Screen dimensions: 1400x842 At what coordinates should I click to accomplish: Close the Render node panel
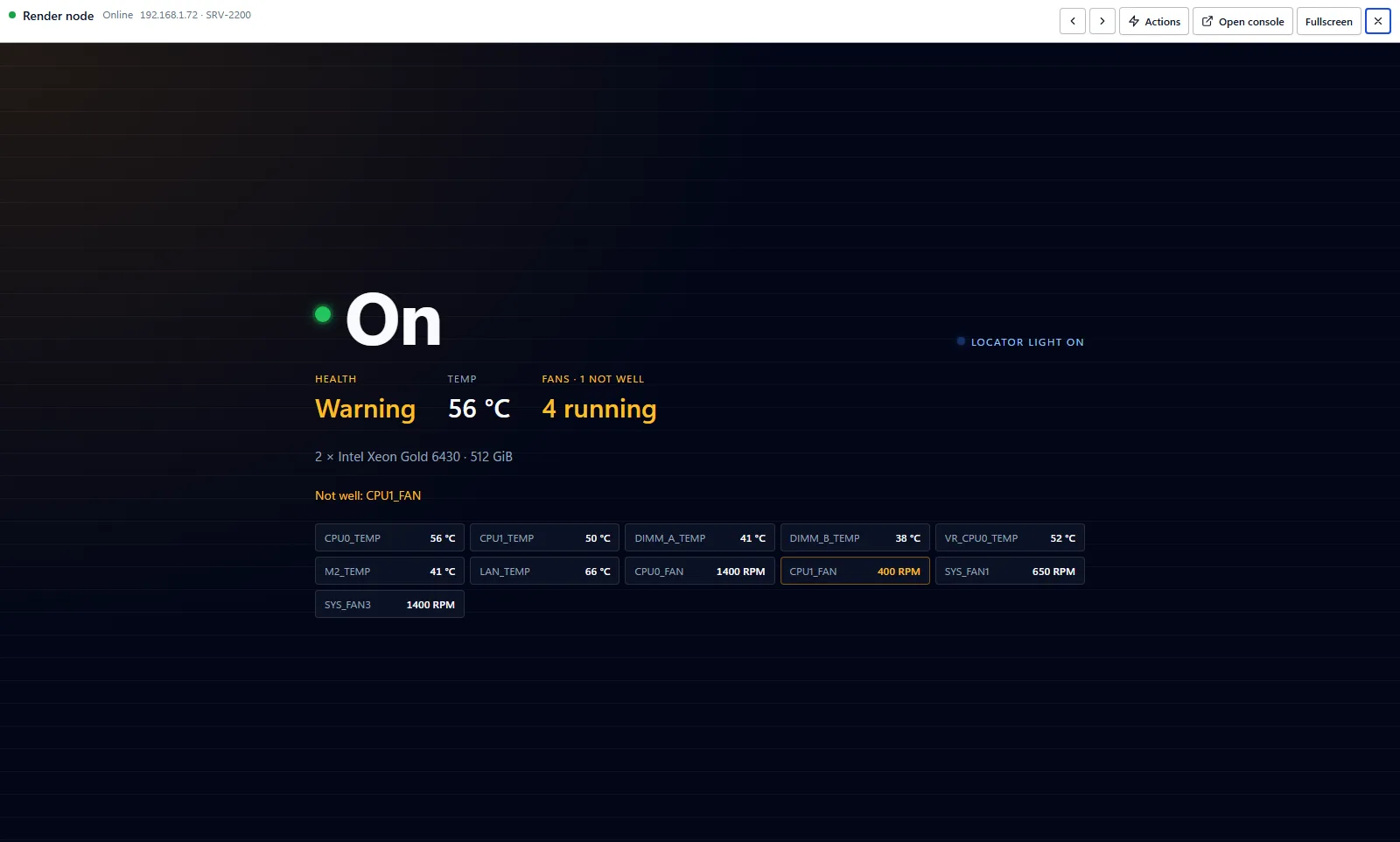[1378, 21]
